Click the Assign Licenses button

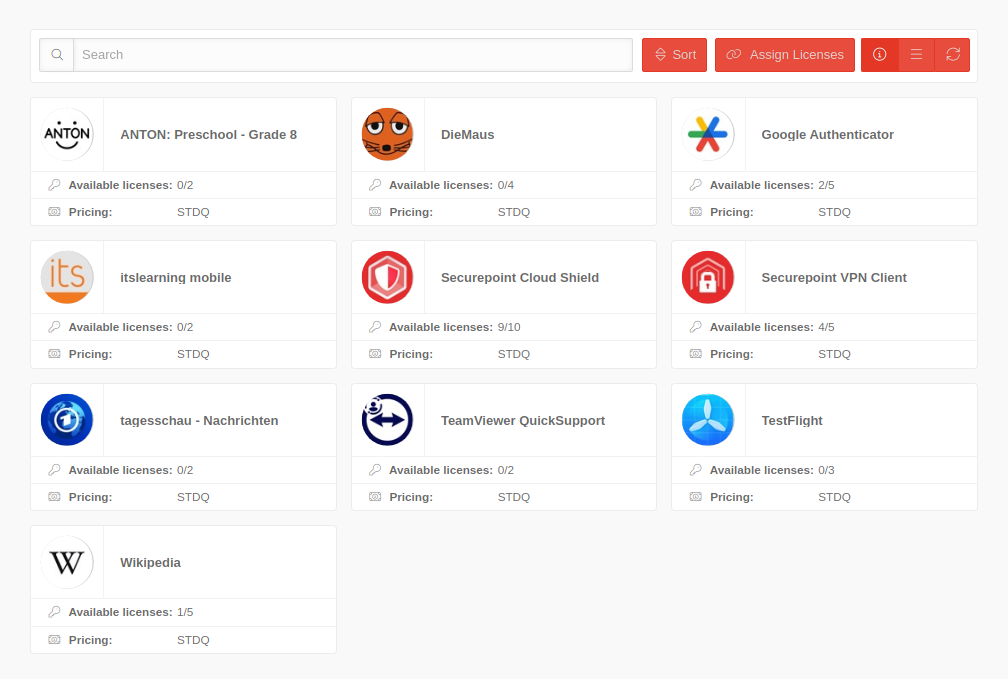pyautogui.click(x=785, y=55)
